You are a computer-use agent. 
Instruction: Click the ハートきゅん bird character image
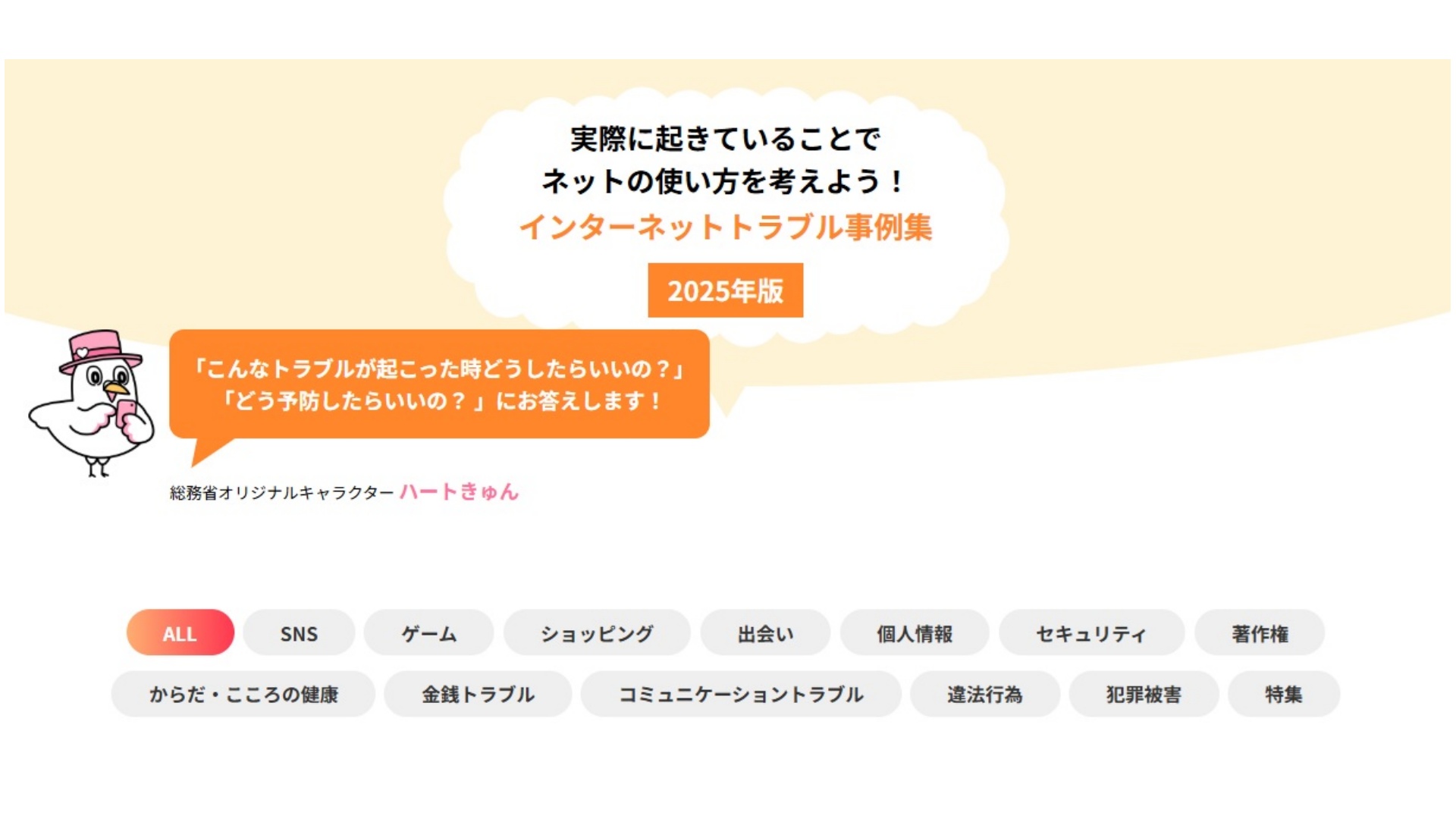(92, 403)
